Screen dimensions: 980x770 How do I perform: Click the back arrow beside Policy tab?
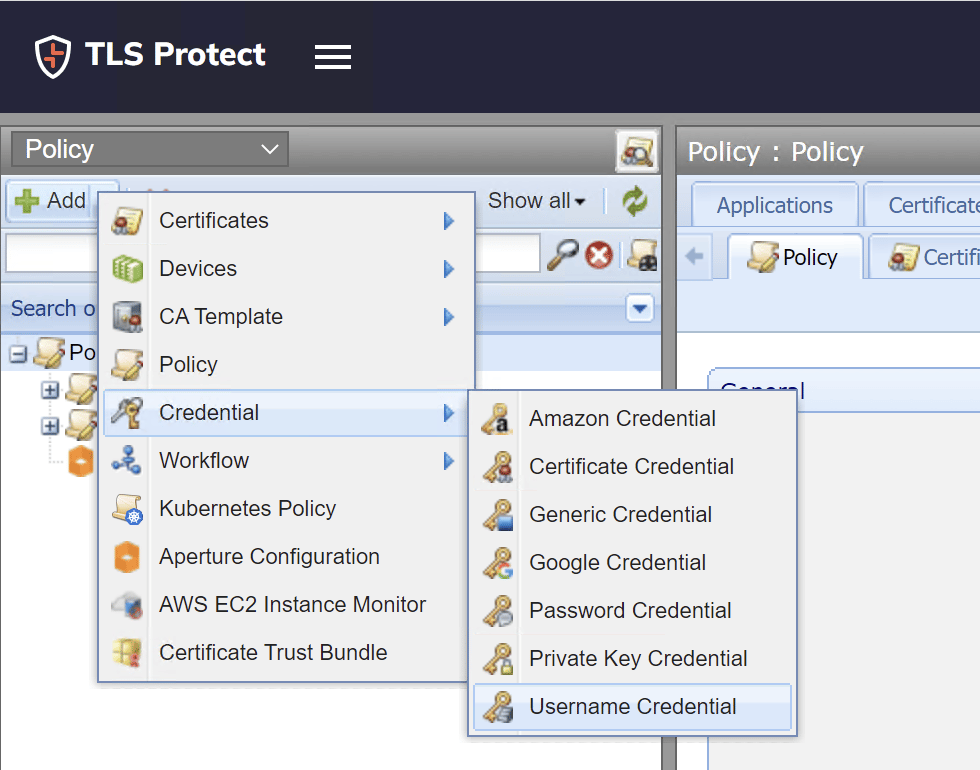[694, 256]
